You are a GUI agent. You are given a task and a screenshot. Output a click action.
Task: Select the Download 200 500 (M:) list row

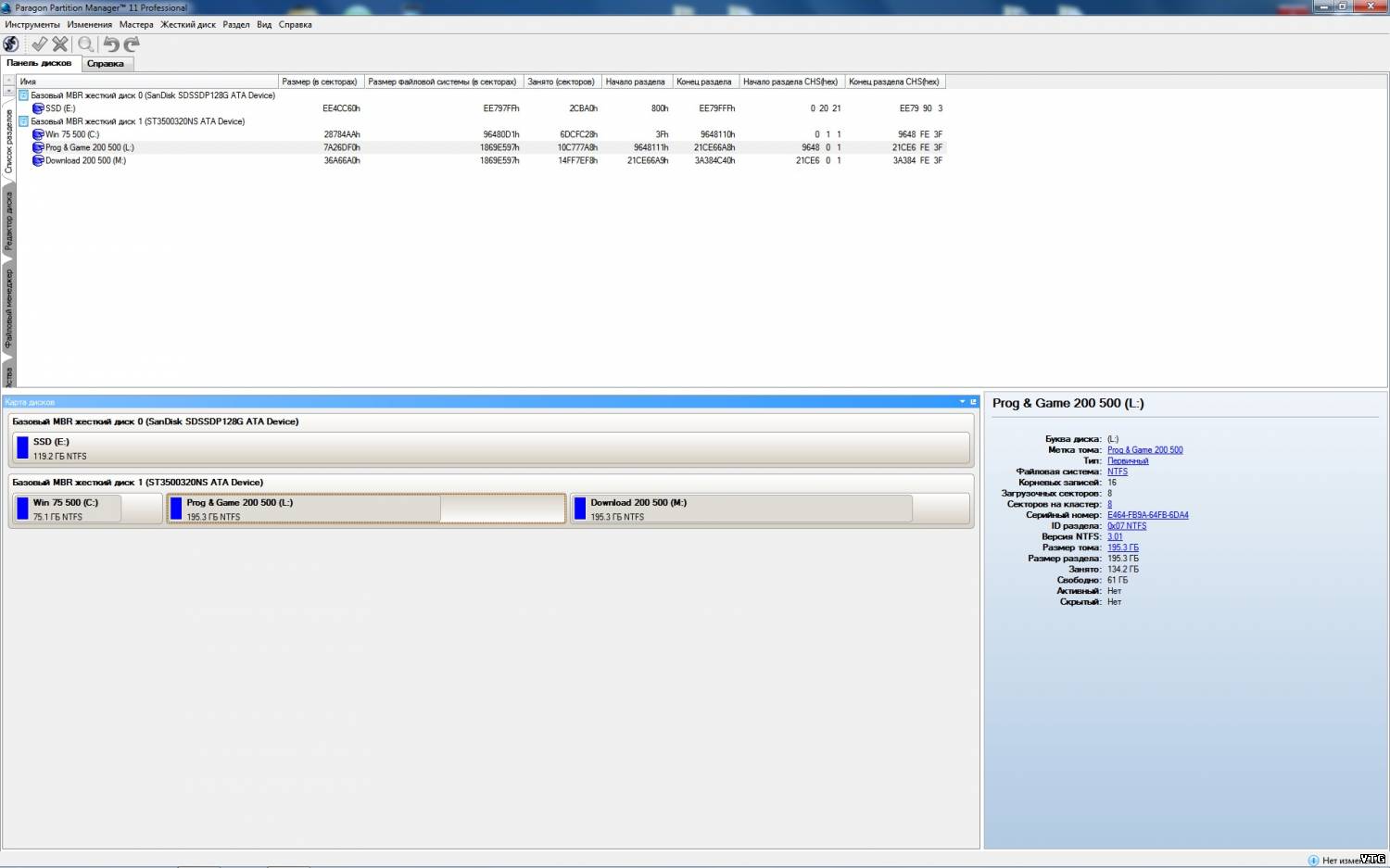[x=481, y=160]
